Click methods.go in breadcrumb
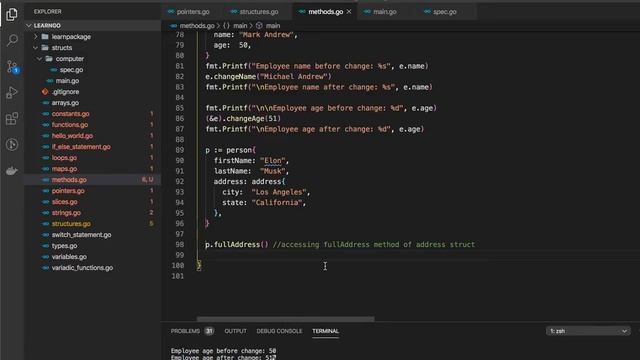 (197, 26)
